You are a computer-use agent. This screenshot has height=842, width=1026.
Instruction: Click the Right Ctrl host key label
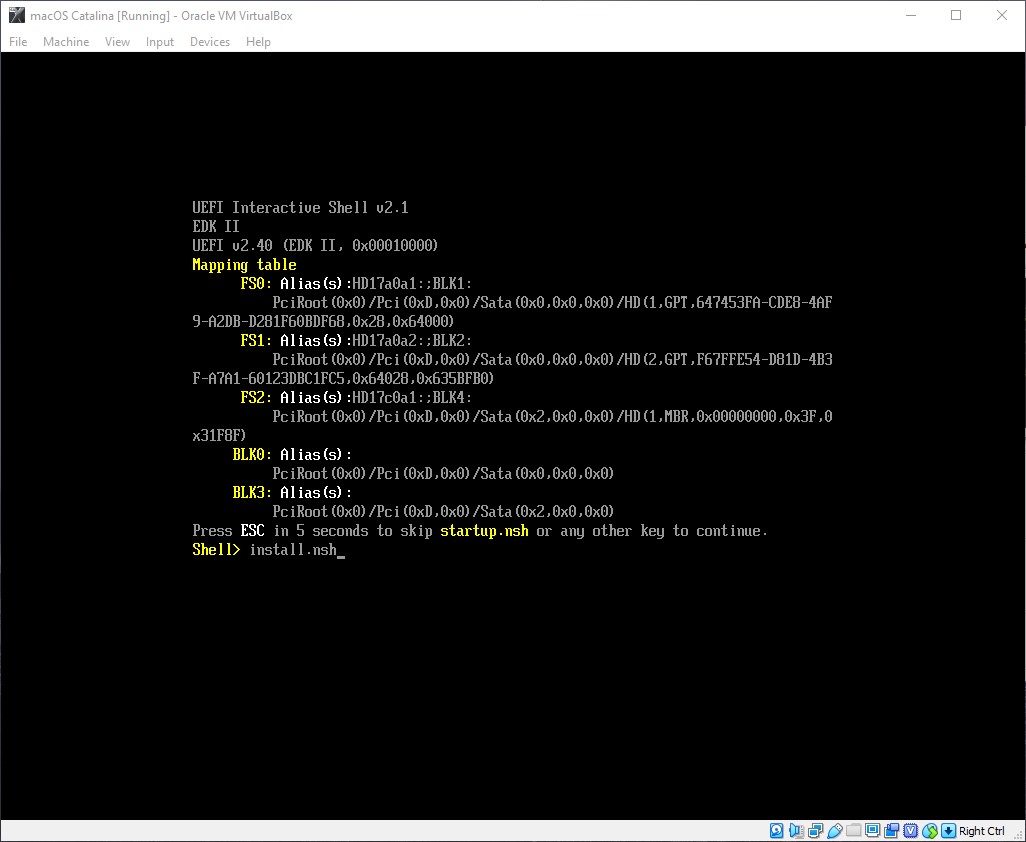pos(982,831)
